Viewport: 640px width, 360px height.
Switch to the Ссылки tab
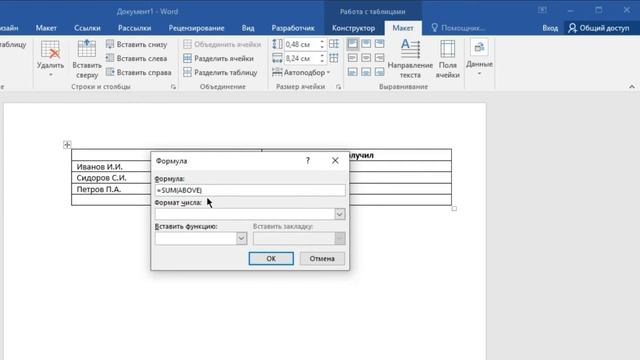click(87, 28)
